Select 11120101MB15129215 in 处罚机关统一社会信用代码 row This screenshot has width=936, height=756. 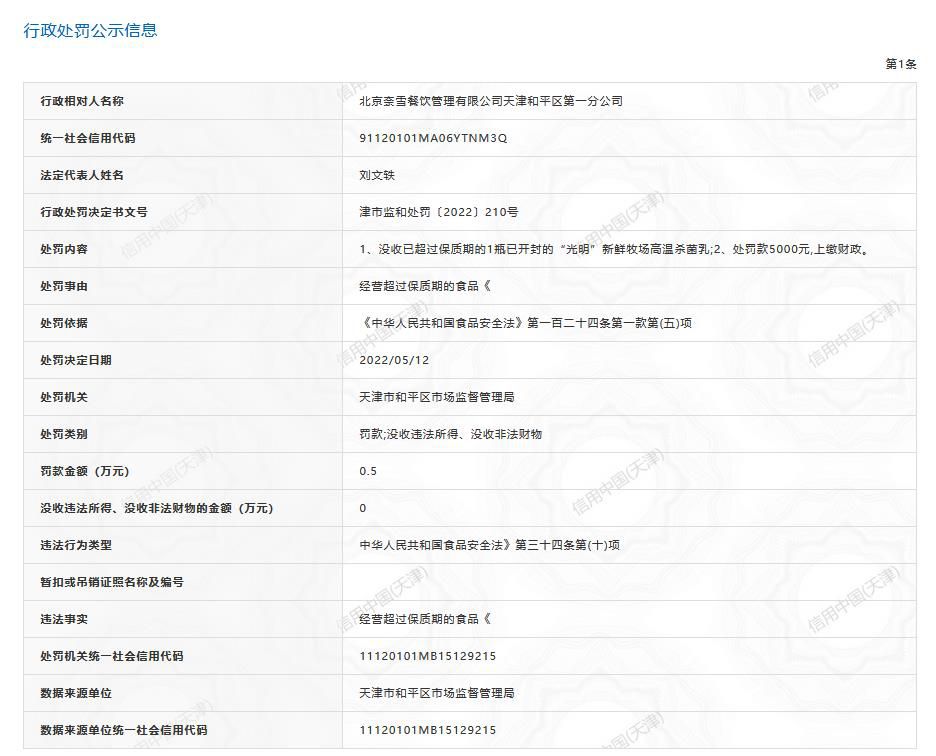[x=427, y=656]
